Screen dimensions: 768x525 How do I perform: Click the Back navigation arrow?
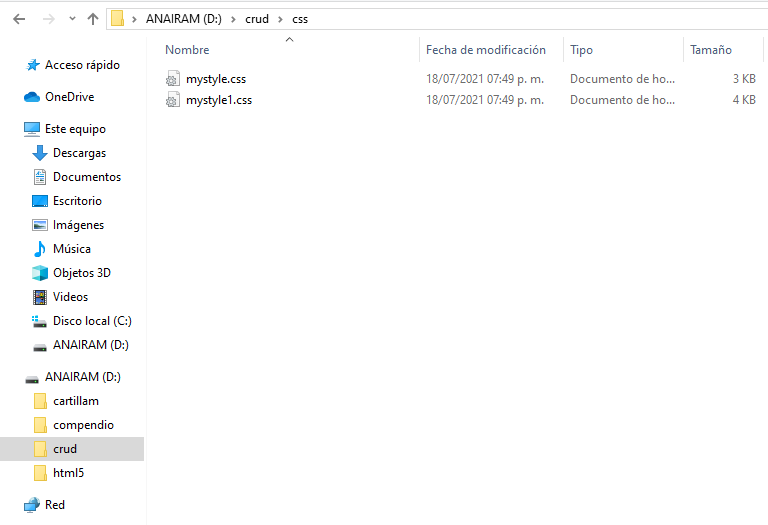click(x=19, y=19)
